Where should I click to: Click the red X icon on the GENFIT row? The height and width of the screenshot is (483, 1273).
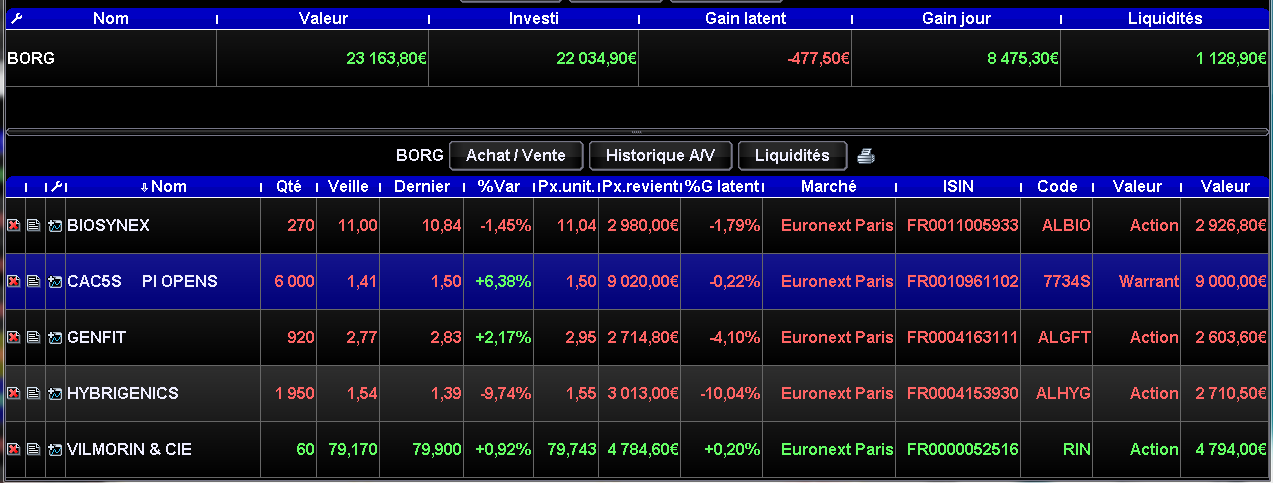click(x=13, y=338)
